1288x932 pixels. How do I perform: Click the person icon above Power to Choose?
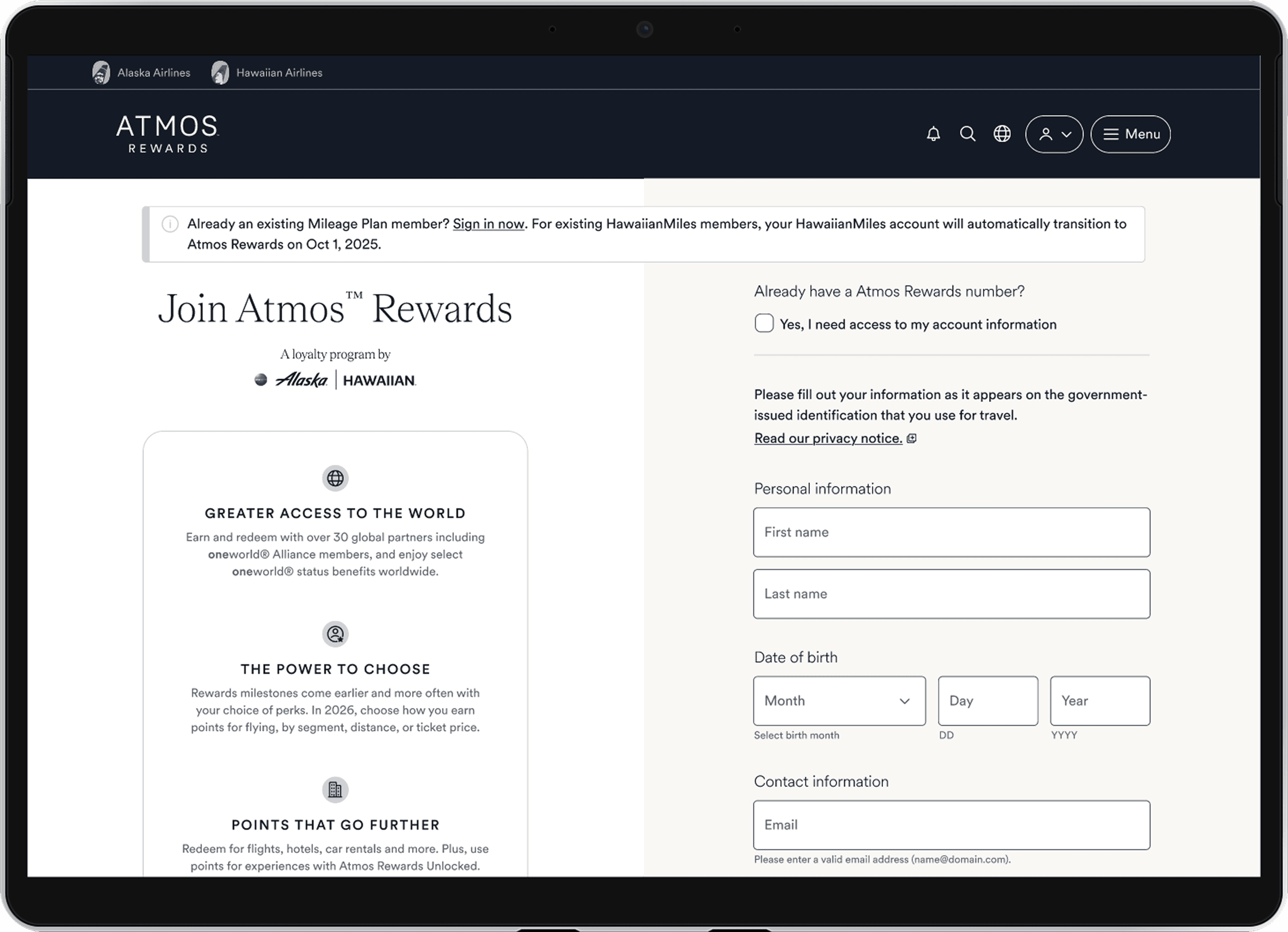click(x=335, y=634)
